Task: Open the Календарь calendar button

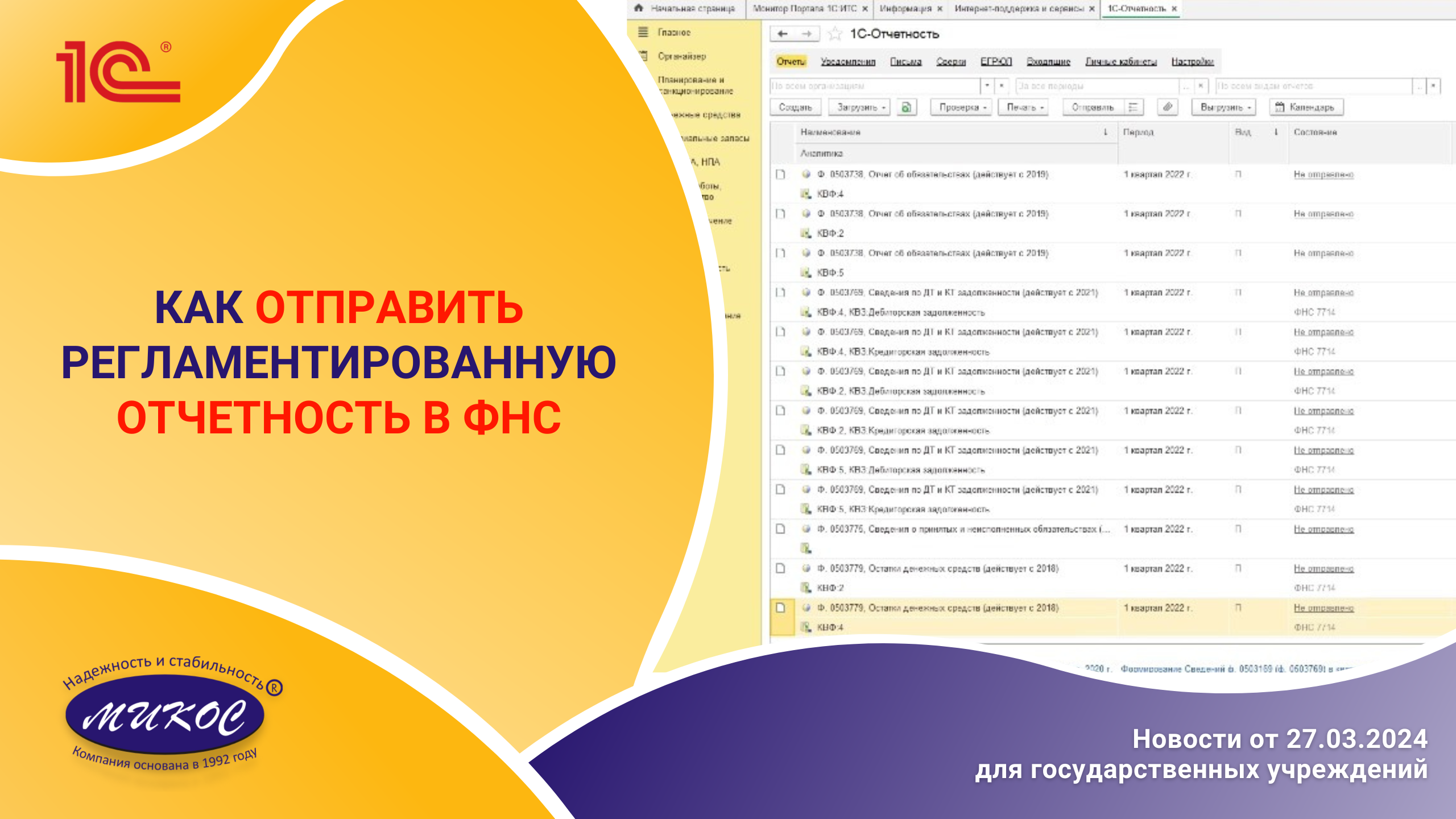Action: tap(1306, 107)
